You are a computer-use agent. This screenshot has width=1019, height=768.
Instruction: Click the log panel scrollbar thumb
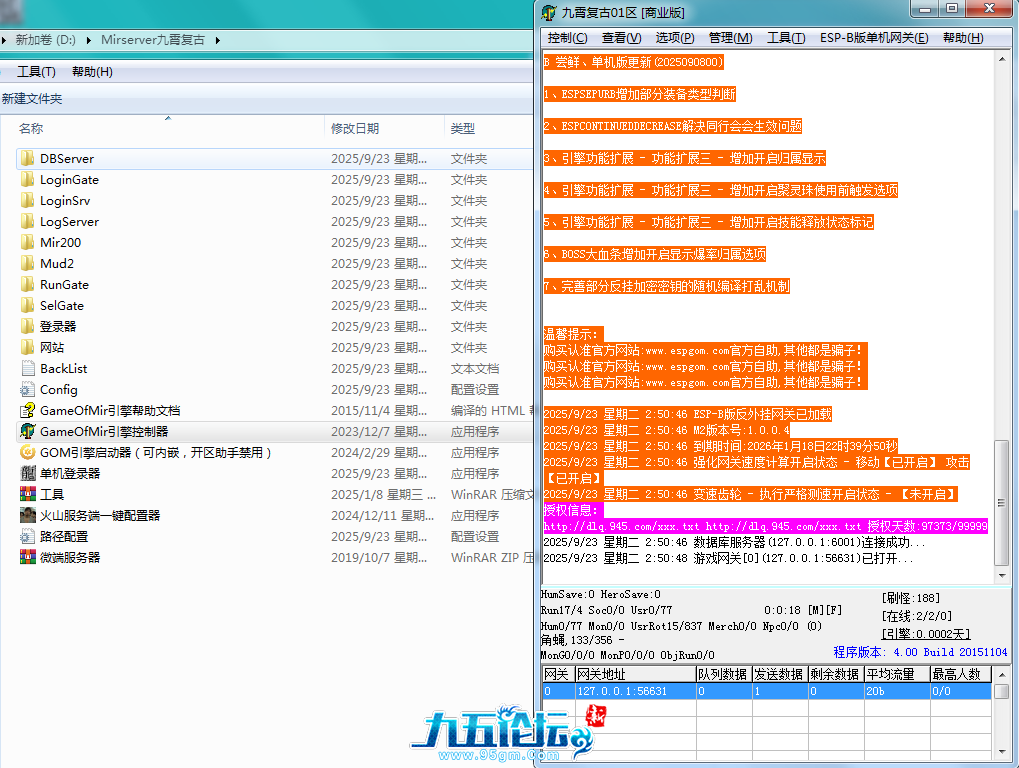[1002, 502]
